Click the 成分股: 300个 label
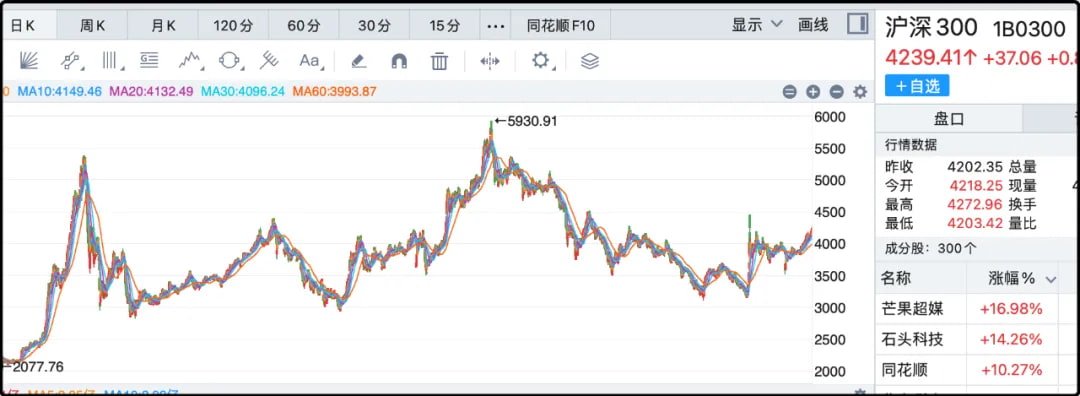 [930, 249]
